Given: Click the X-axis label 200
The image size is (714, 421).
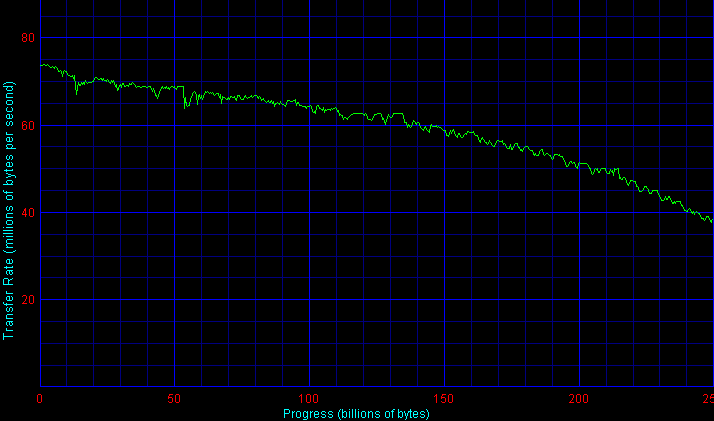Looking at the screenshot, I should tap(578, 399).
